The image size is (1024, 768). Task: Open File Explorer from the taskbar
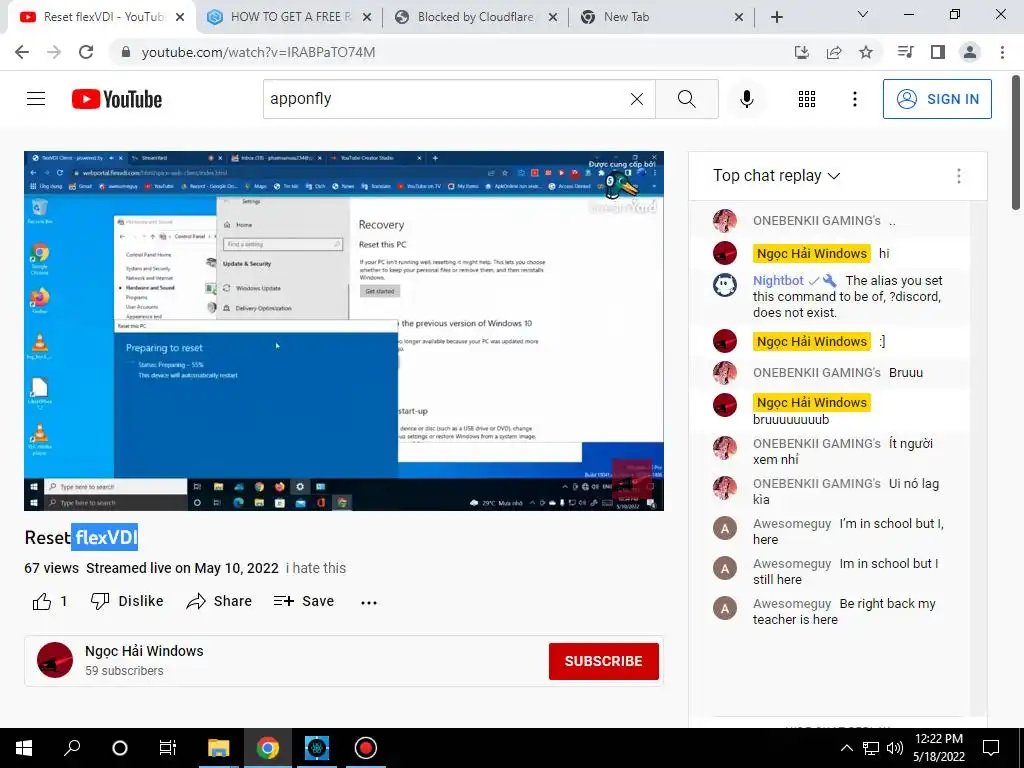[x=219, y=748]
